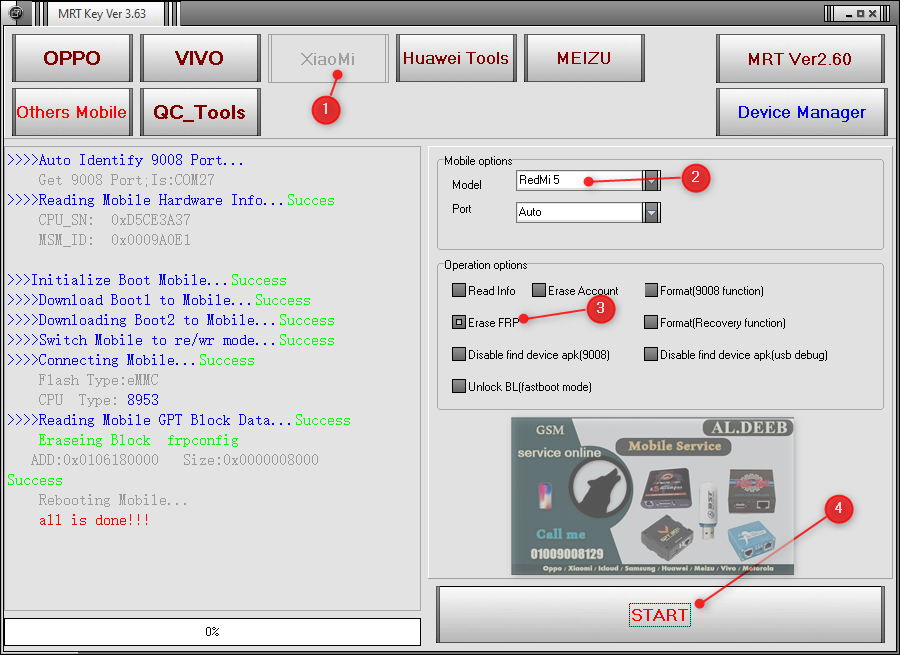
Task: Open Huawei Tools
Action: tap(456, 58)
